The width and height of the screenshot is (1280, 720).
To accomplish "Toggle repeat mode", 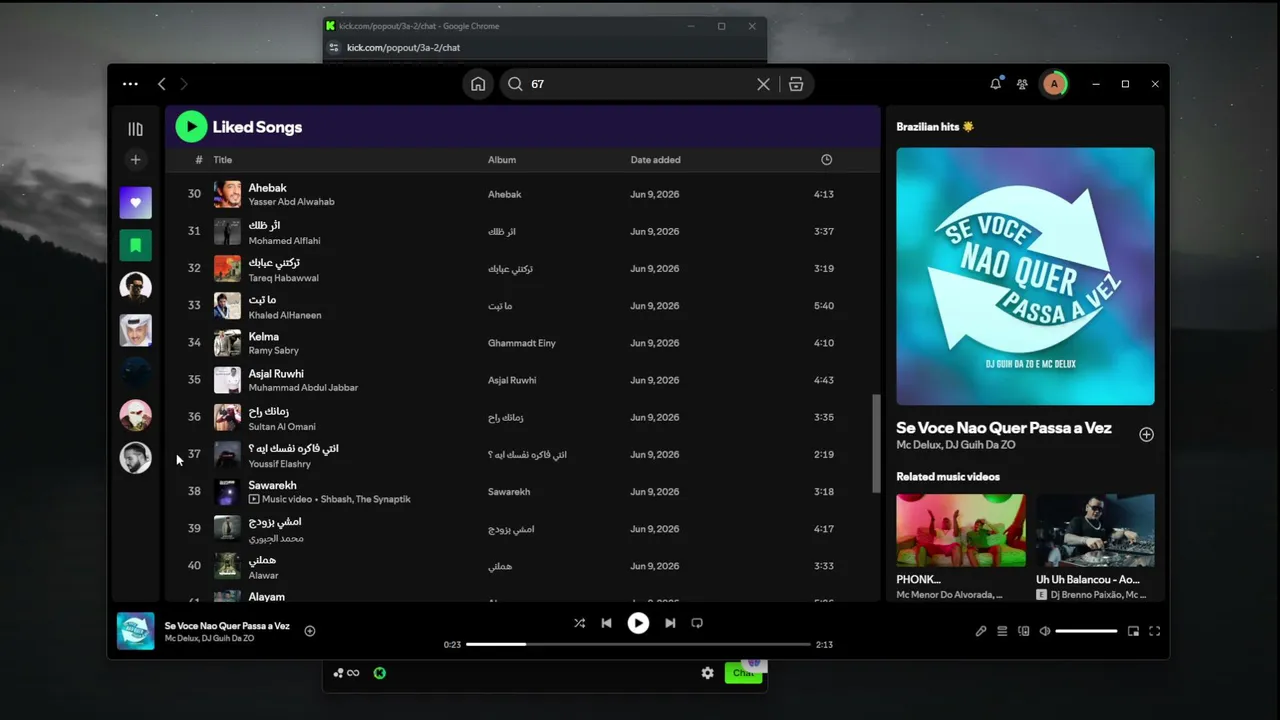I will click(697, 623).
